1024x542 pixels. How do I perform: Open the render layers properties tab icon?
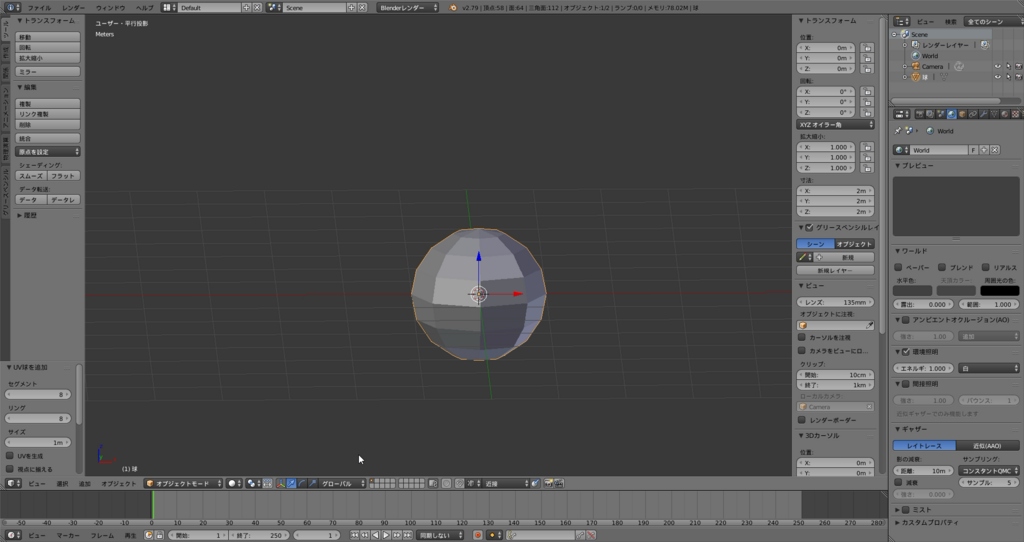point(930,114)
